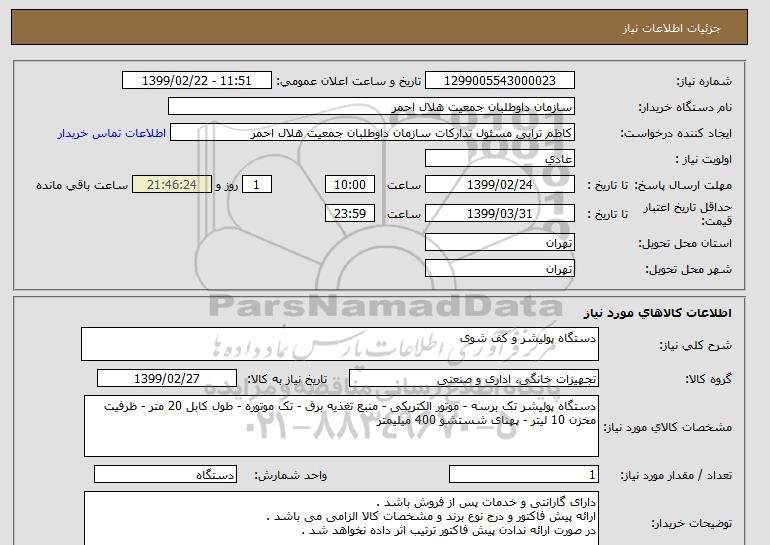This screenshot has height=545, width=770.
Task: Click the validity time field 23:59
Action: (x=350, y=214)
